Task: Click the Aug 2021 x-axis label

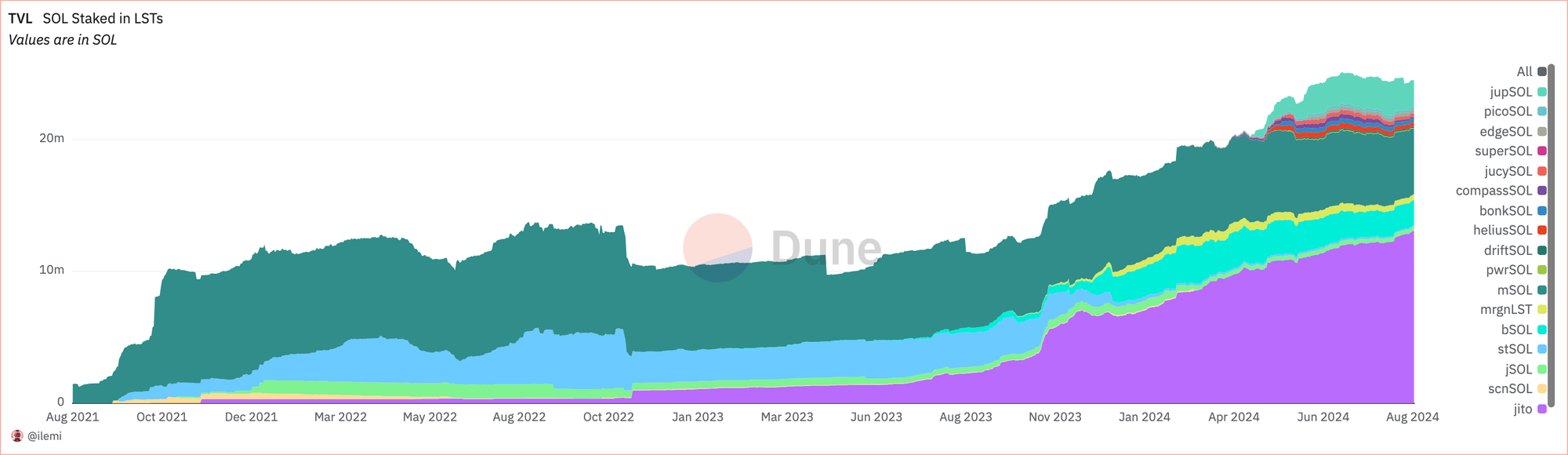Action: pos(73,417)
